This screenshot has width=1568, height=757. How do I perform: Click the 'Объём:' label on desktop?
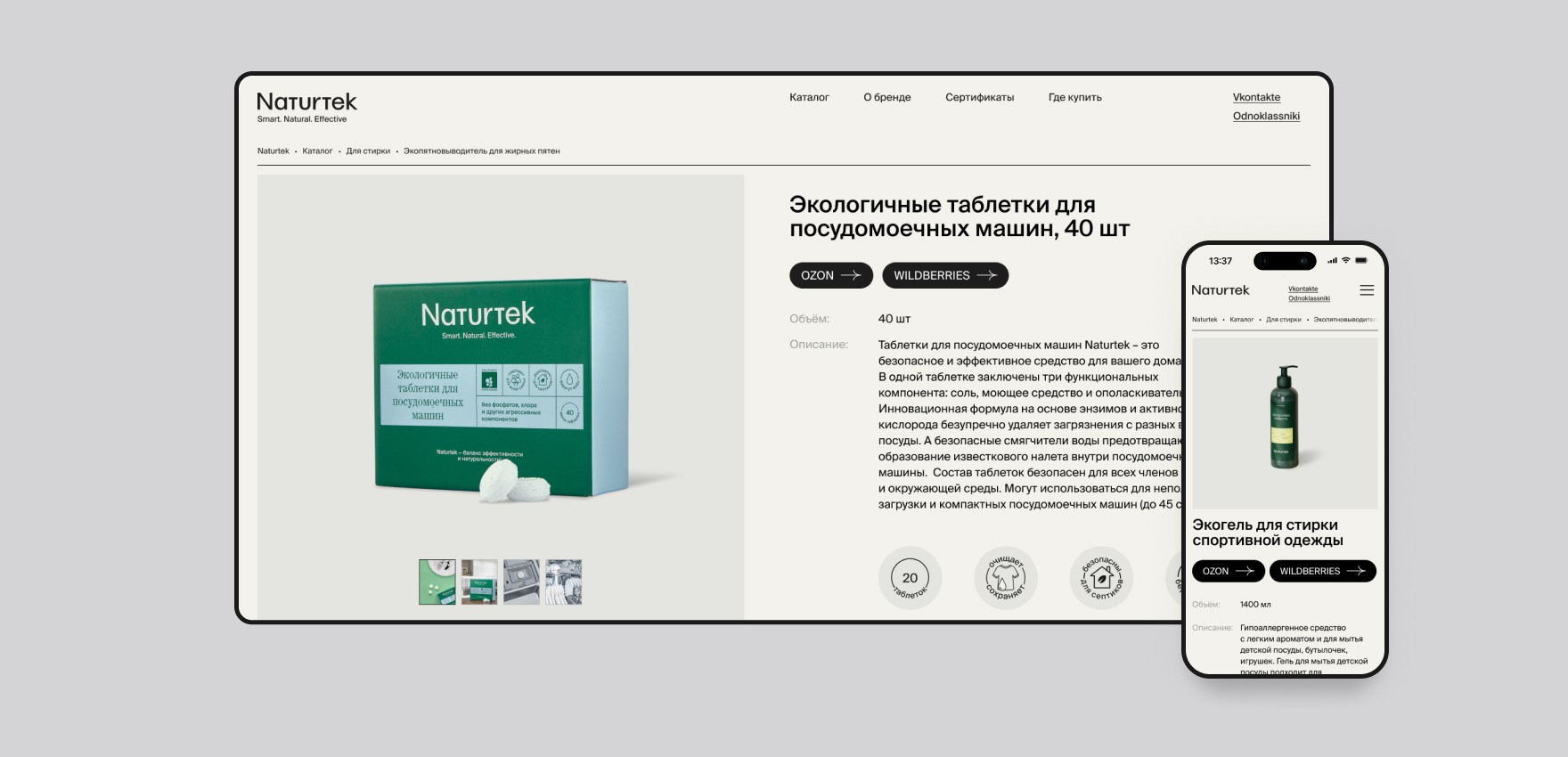809,319
